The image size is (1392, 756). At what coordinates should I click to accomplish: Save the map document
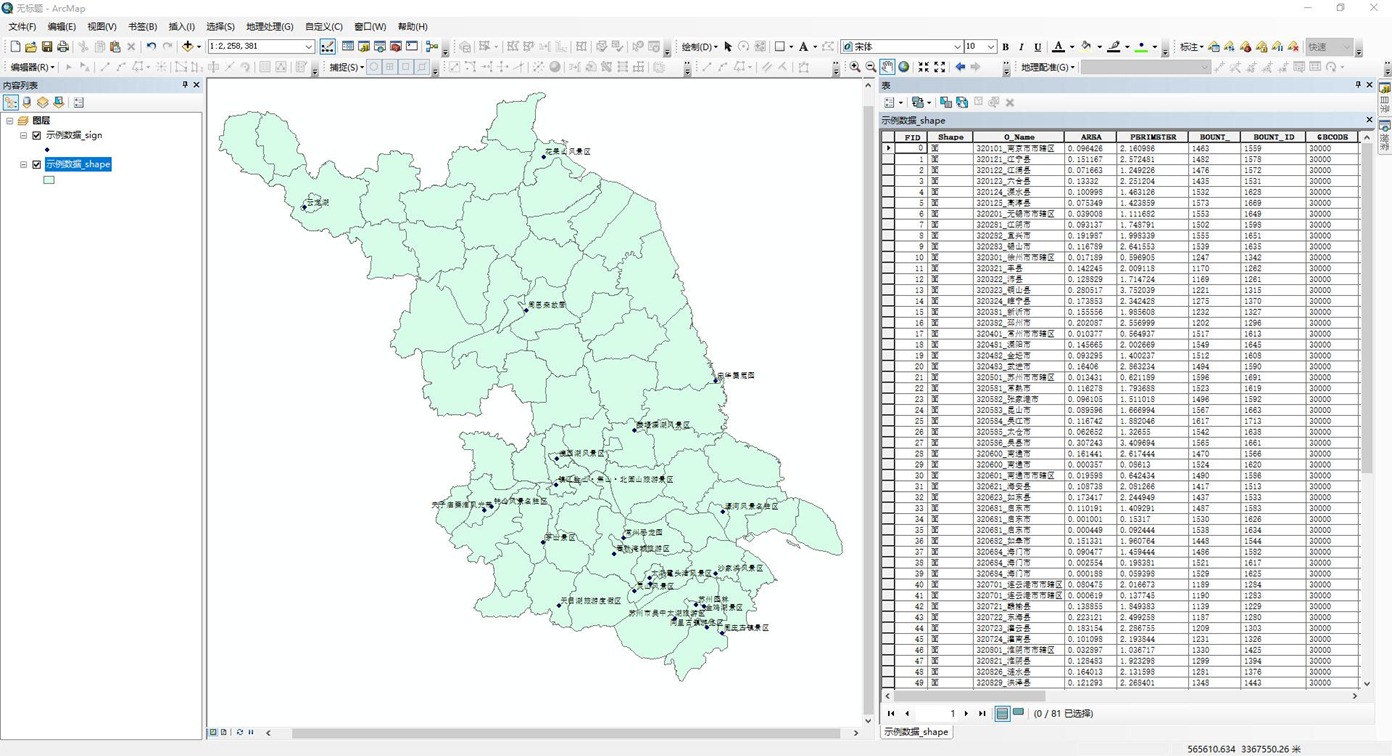[47, 46]
